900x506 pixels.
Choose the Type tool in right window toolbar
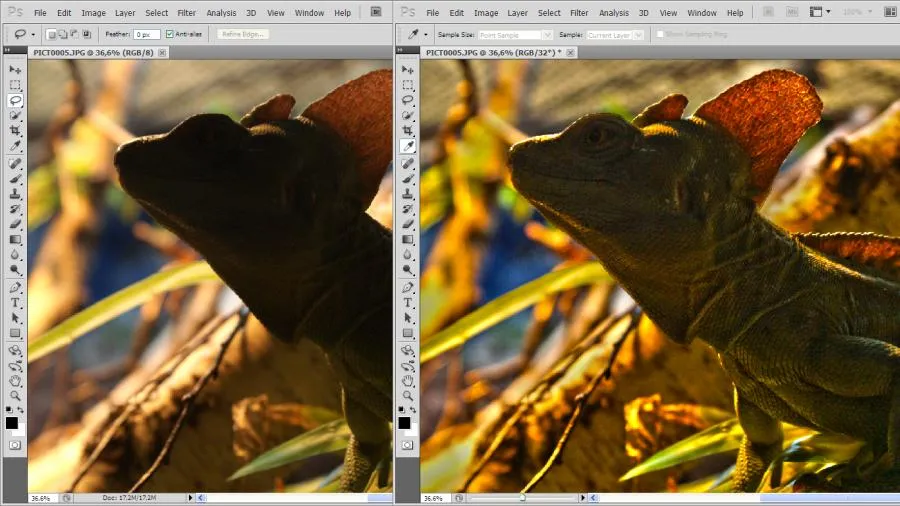(408, 302)
